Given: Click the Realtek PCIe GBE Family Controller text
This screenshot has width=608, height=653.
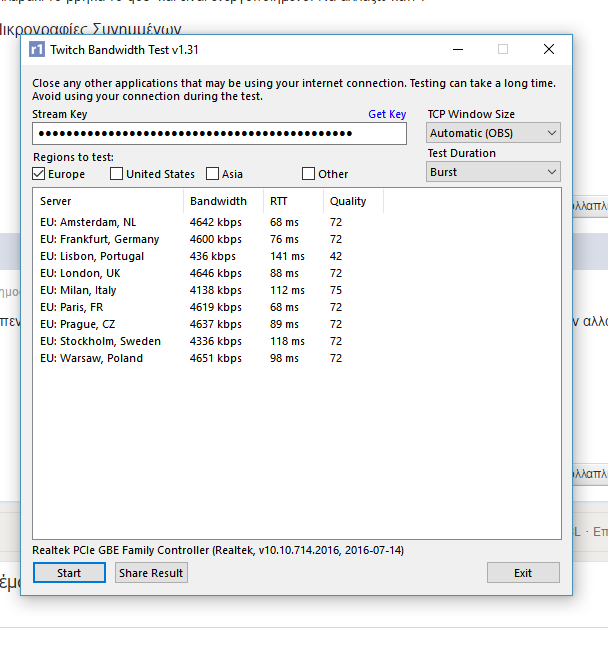Looking at the screenshot, I should coord(218,551).
